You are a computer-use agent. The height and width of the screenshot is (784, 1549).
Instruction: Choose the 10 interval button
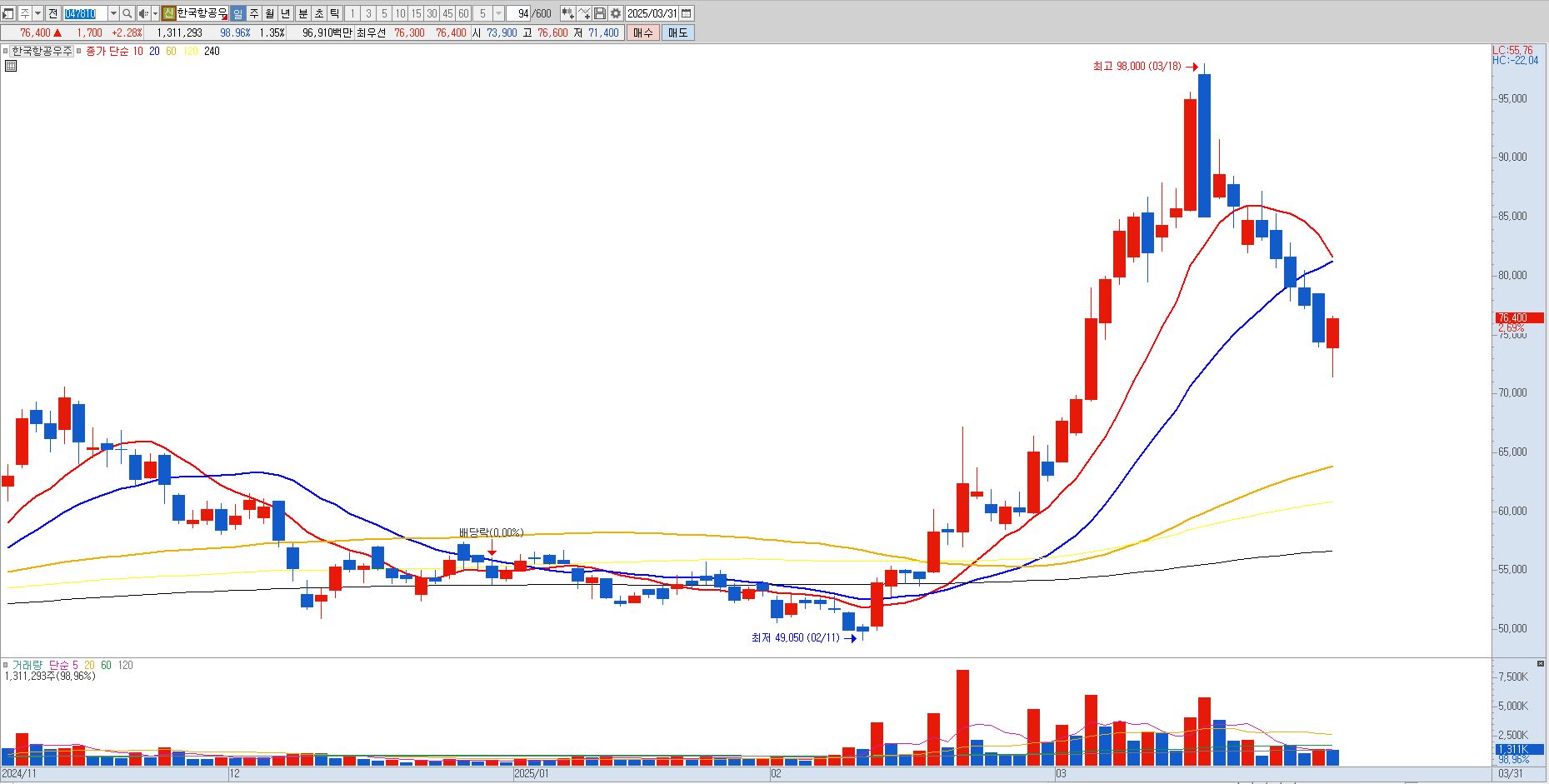400,13
